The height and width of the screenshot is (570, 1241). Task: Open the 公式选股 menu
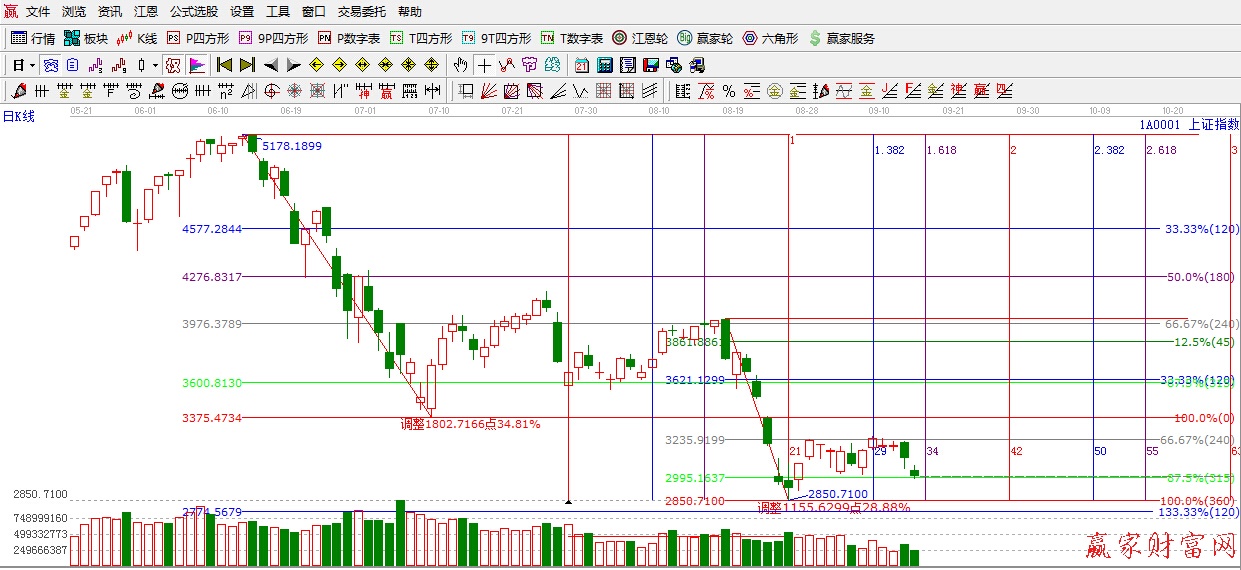(193, 12)
